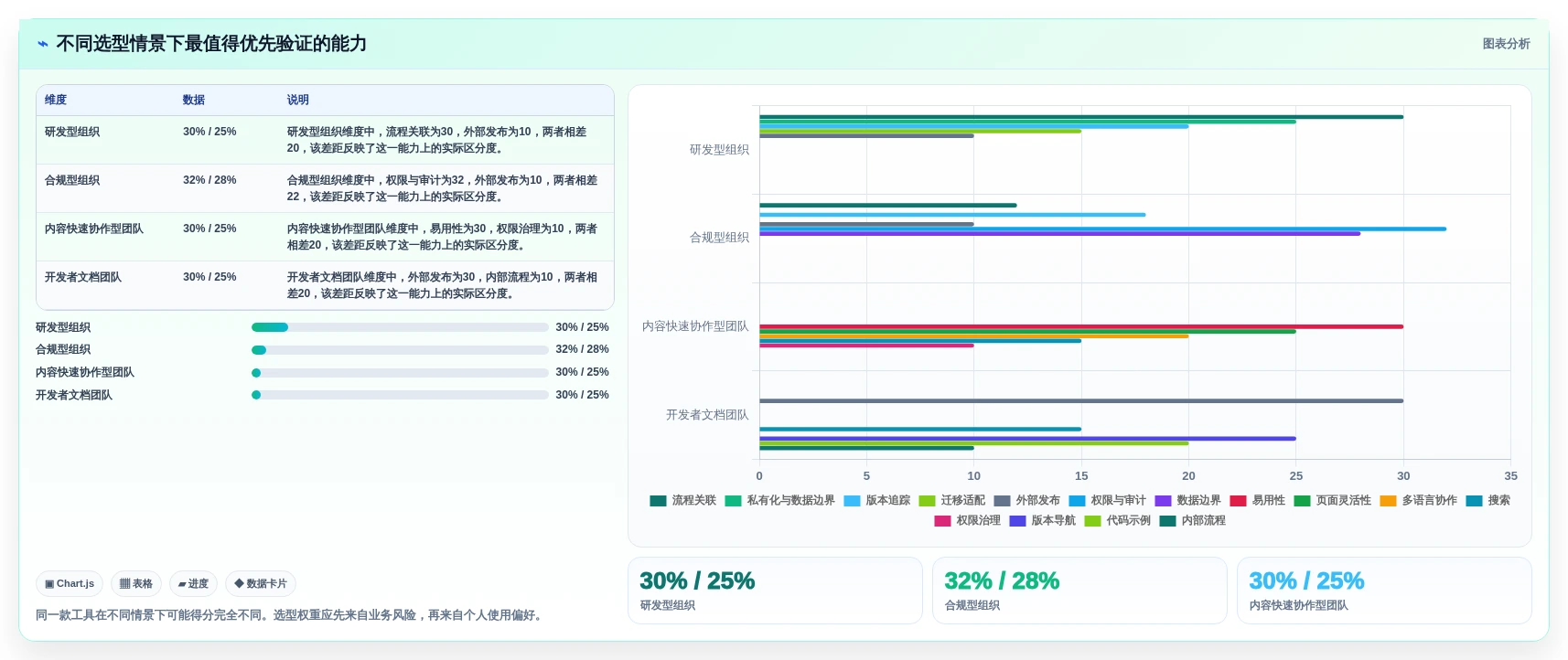Click the description starting 开发者文档团队维度中

pyautogui.click(x=443, y=285)
